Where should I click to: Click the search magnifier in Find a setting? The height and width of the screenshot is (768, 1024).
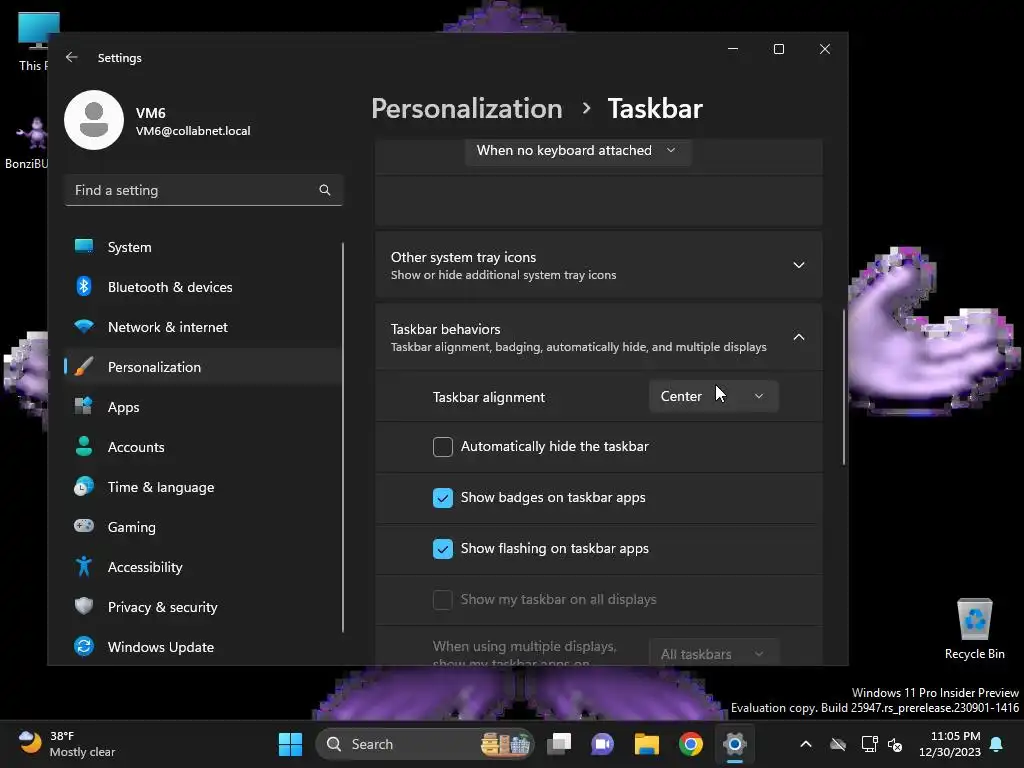point(325,190)
